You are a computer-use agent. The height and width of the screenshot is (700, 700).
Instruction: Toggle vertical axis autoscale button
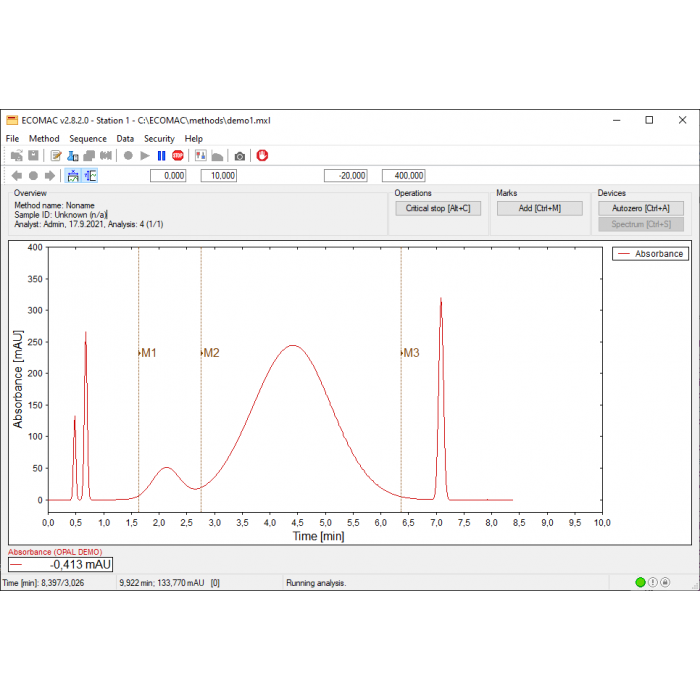[x=91, y=176]
